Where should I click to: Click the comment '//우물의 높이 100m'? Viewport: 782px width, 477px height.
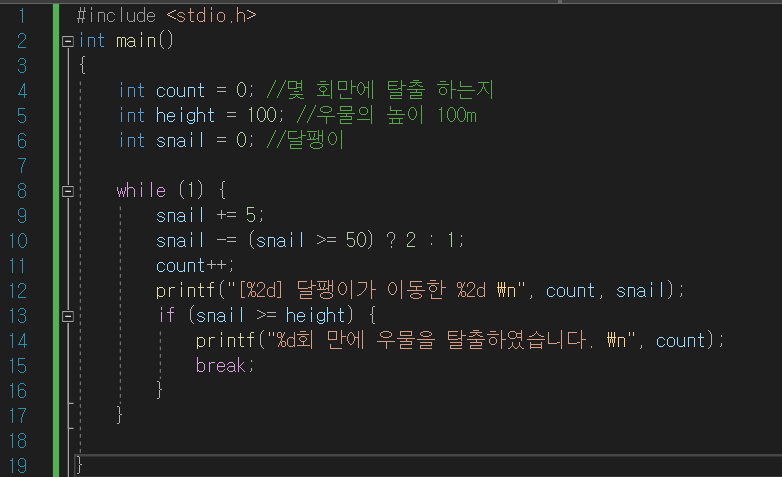[387, 115]
